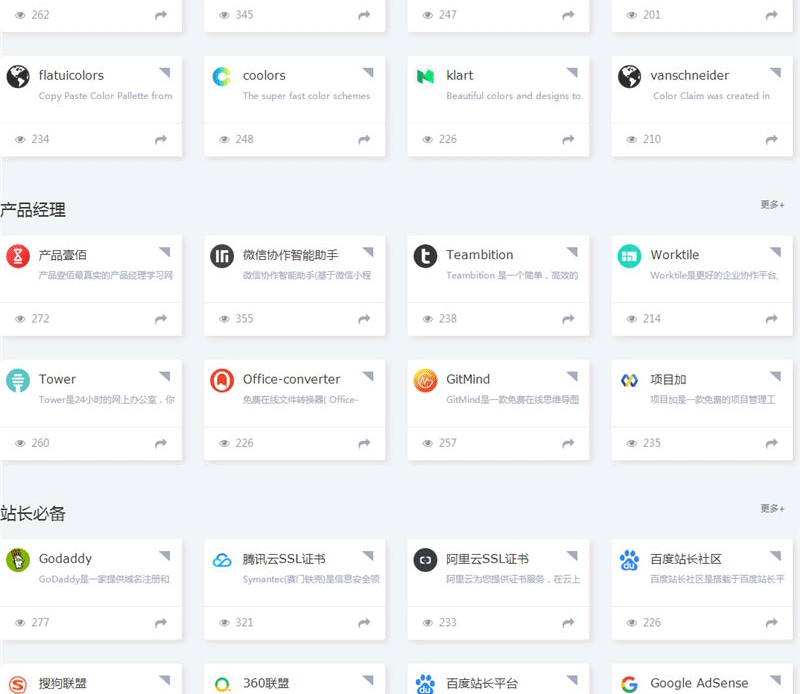
Task: Share the Worktile card via arrow
Action: coord(771,319)
